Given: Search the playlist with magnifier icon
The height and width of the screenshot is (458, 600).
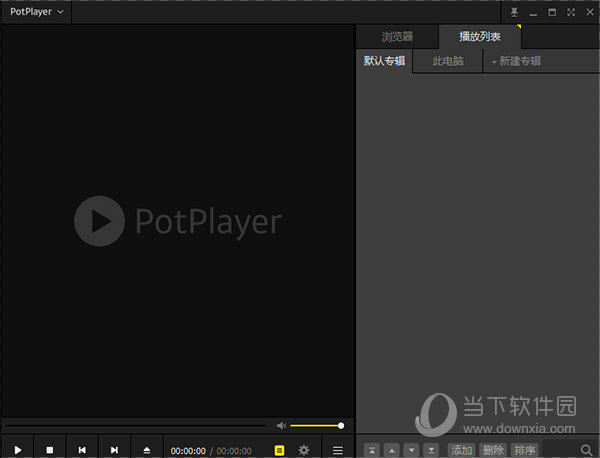Looking at the screenshot, I should click(x=586, y=450).
